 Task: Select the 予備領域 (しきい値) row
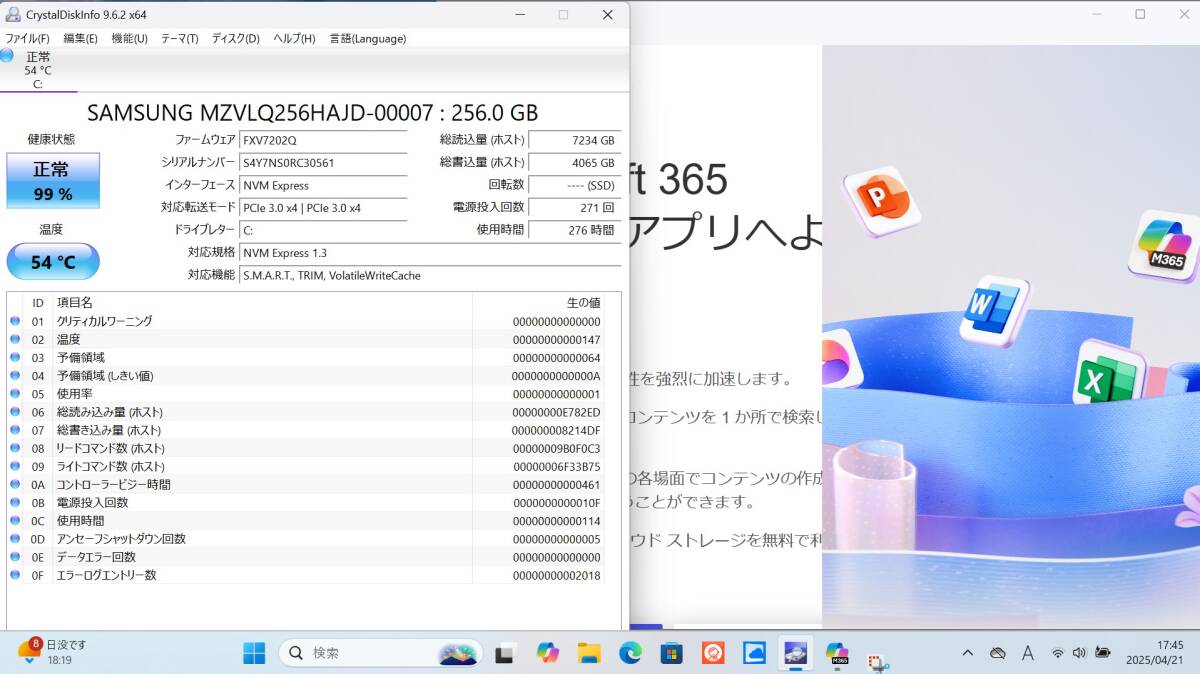pos(305,376)
